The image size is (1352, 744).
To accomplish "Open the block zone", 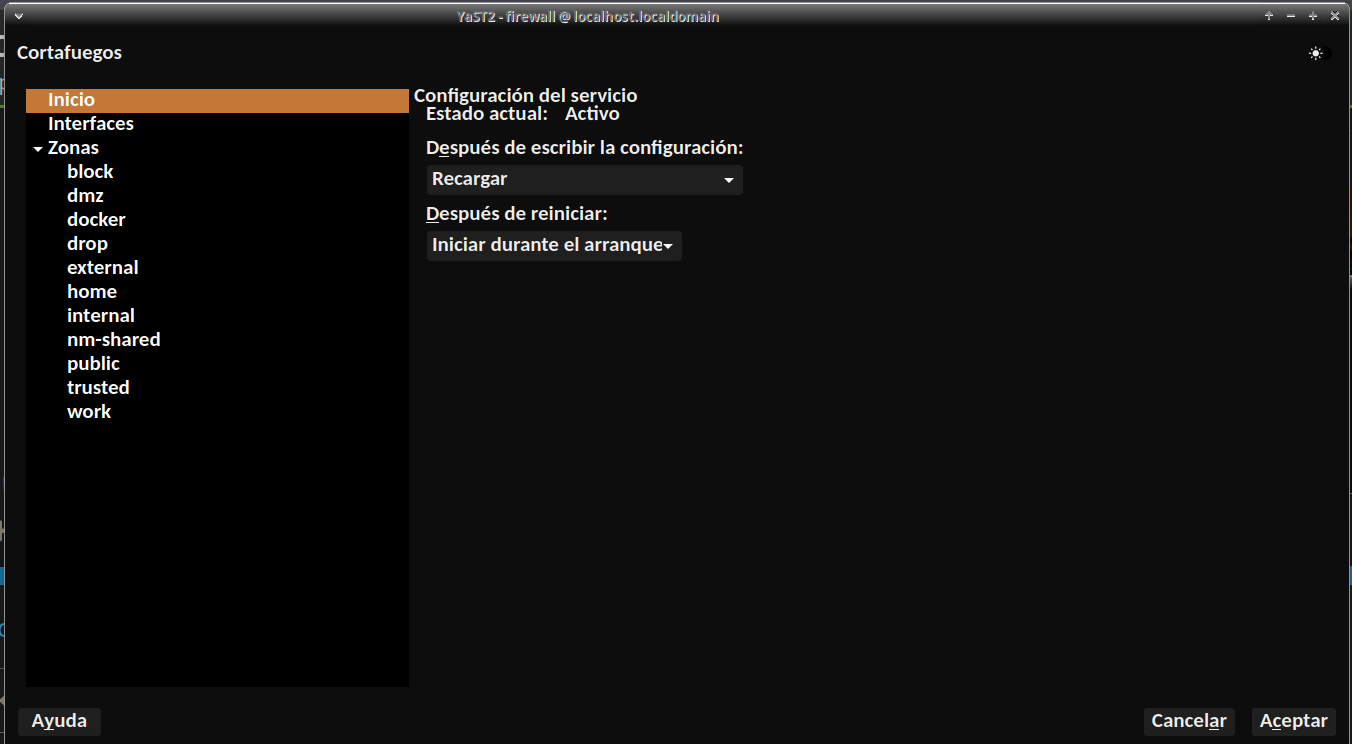I will [x=90, y=172].
